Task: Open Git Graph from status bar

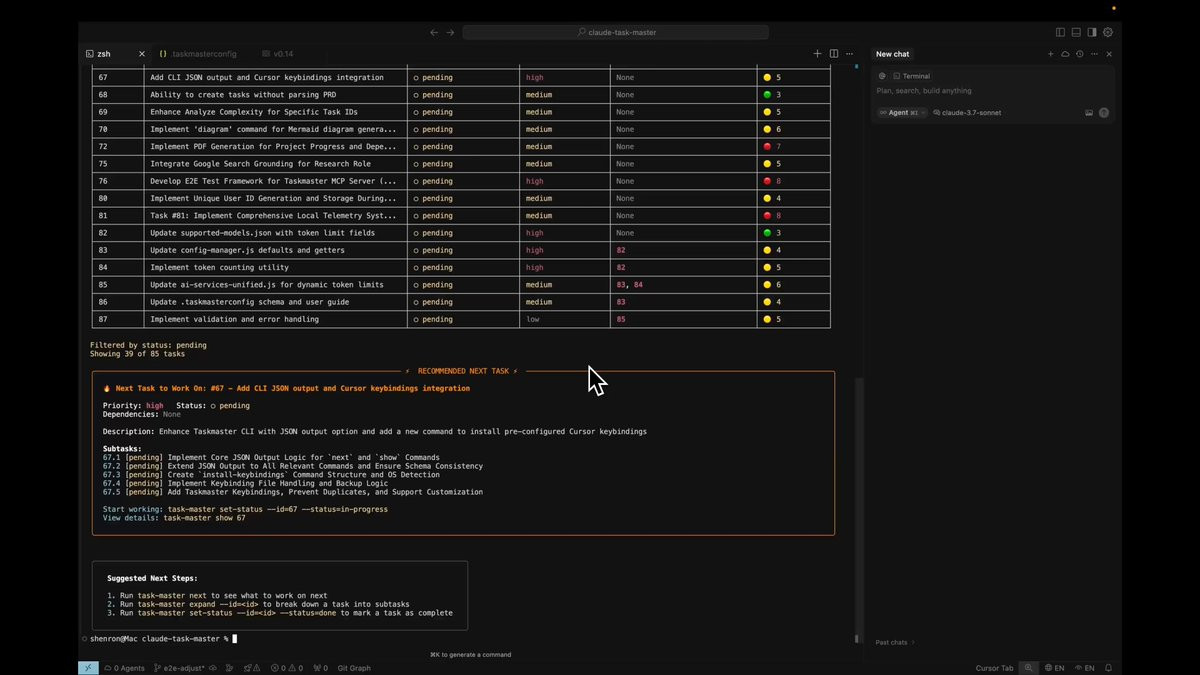Action: (x=354, y=668)
